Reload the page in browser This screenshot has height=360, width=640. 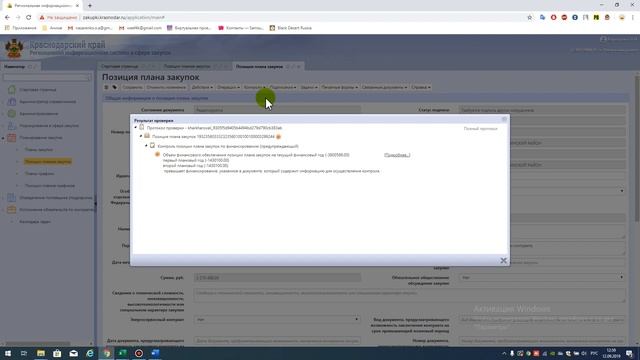29,18
